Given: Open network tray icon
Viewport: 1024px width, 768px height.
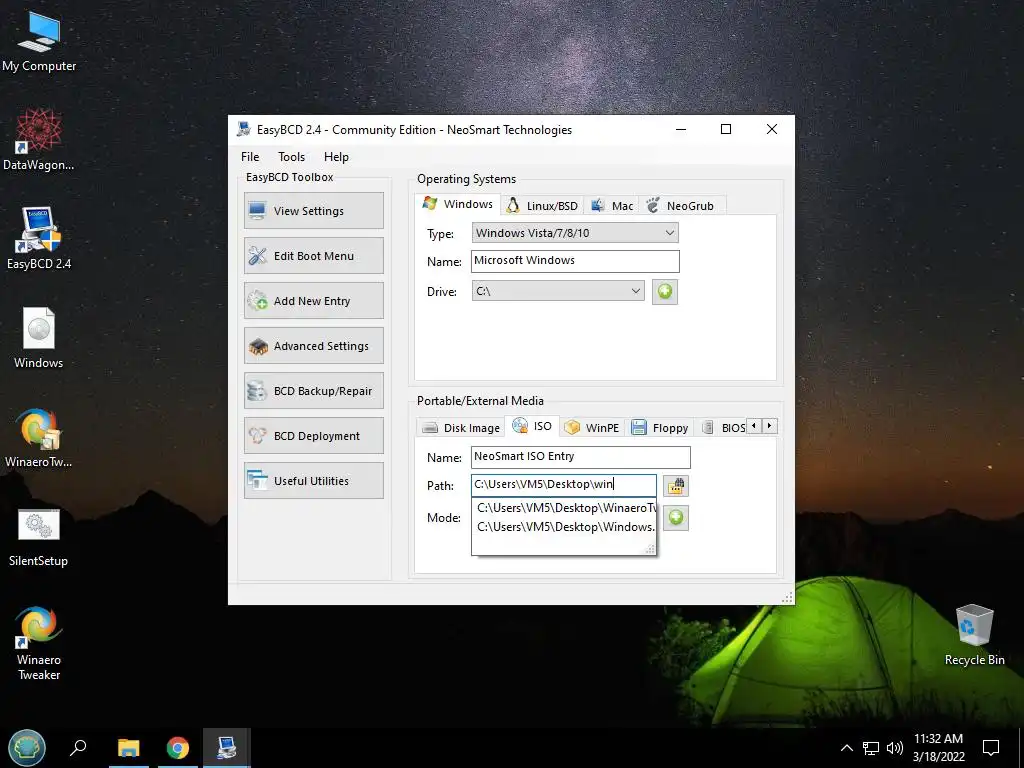Looking at the screenshot, I should pyautogui.click(x=871, y=748).
